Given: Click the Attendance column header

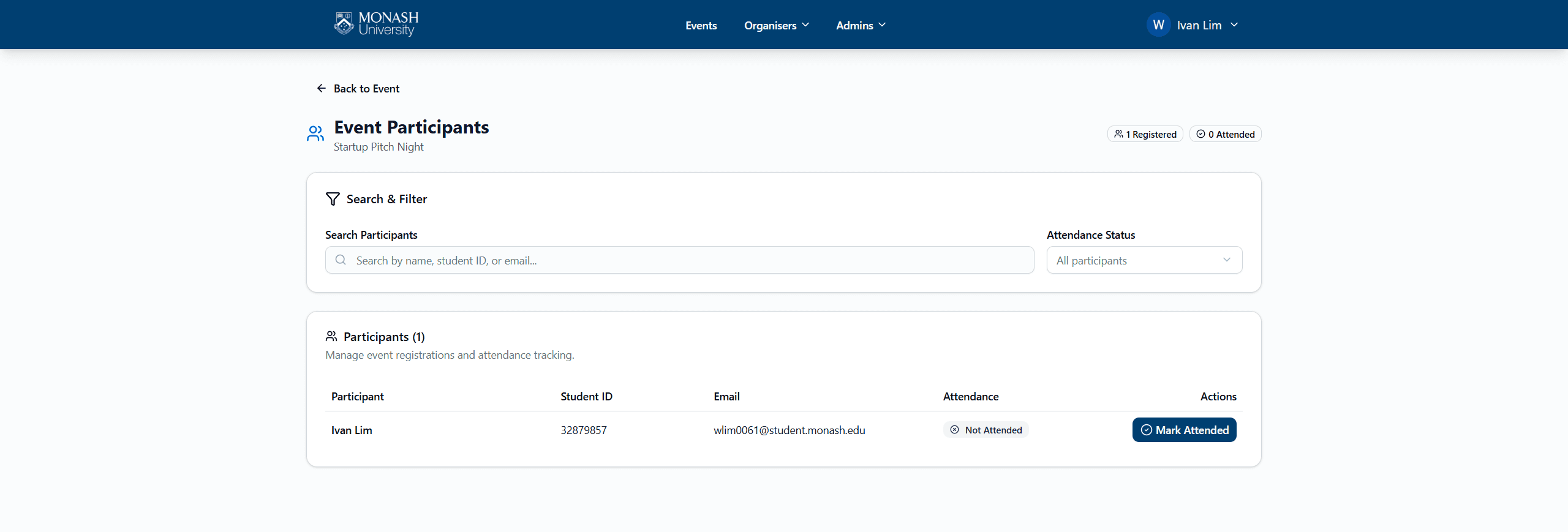Looking at the screenshot, I should (970, 397).
